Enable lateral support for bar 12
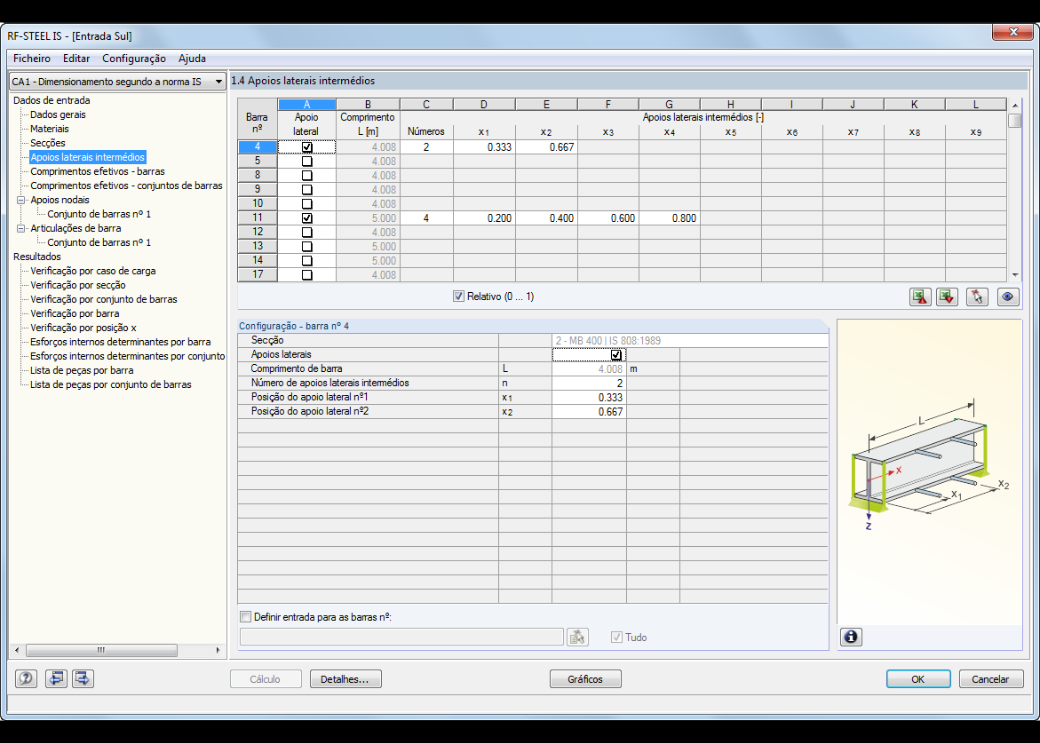Image resolution: width=1040 pixels, height=743 pixels. pos(307,232)
